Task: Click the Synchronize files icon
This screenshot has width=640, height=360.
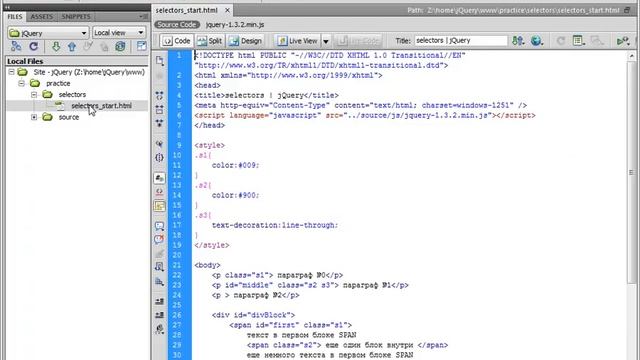Action: click(x=120, y=46)
